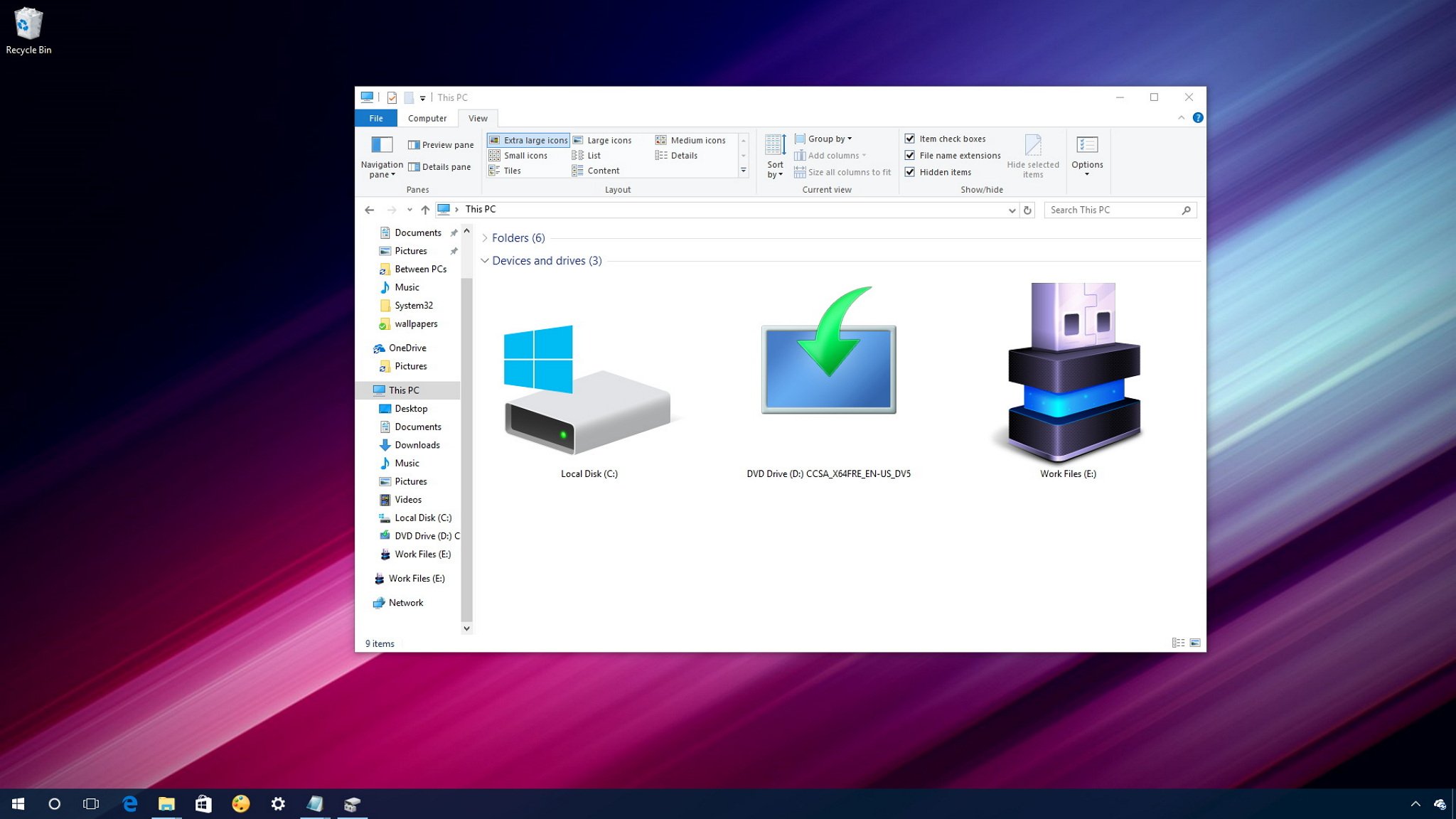The width and height of the screenshot is (1456, 819).
Task: Open File Explorer from the taskbar
Action: point(166,803)
